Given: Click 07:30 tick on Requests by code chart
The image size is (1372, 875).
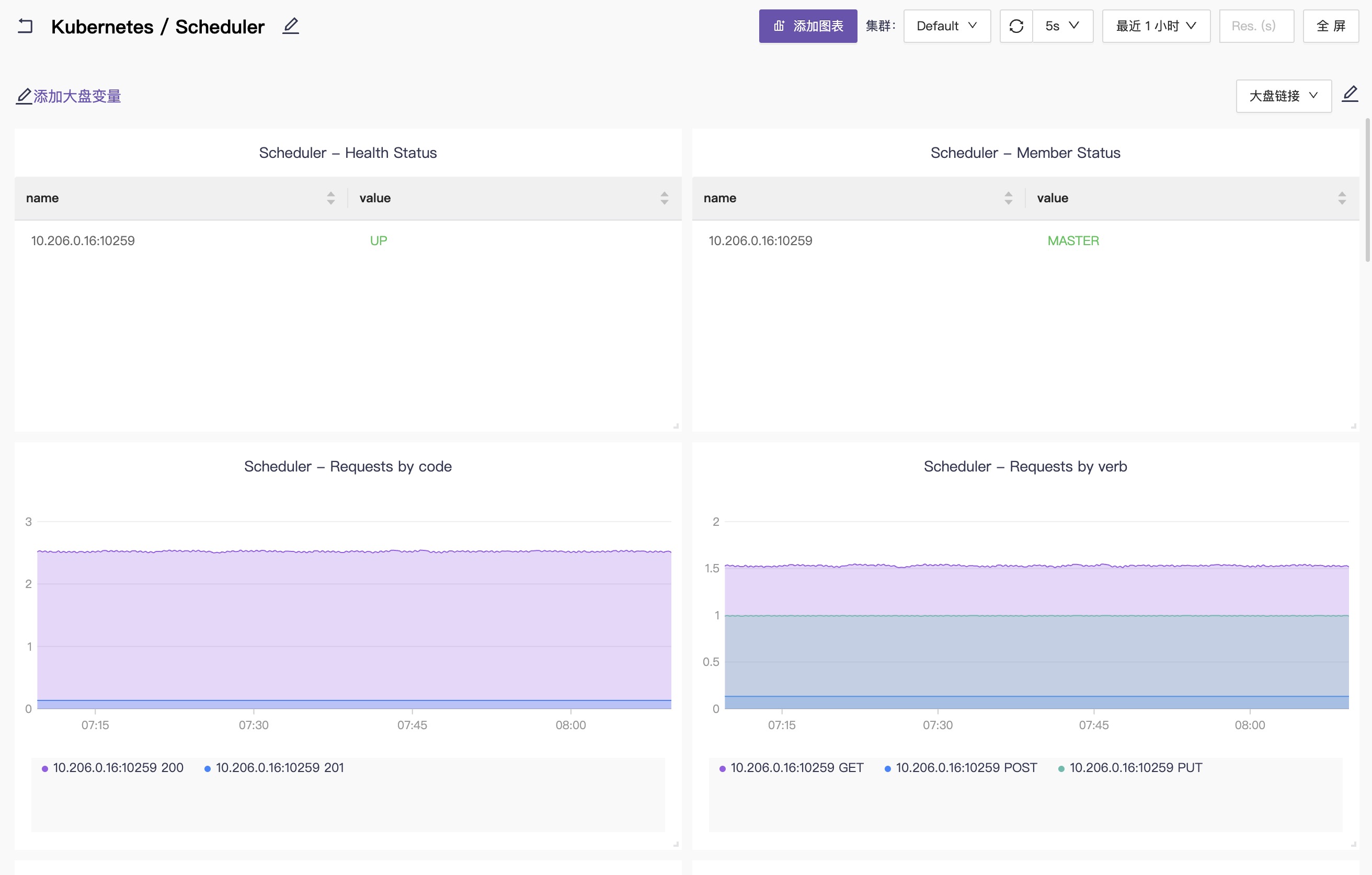Looking at the screenshot, I should point(254,724).
